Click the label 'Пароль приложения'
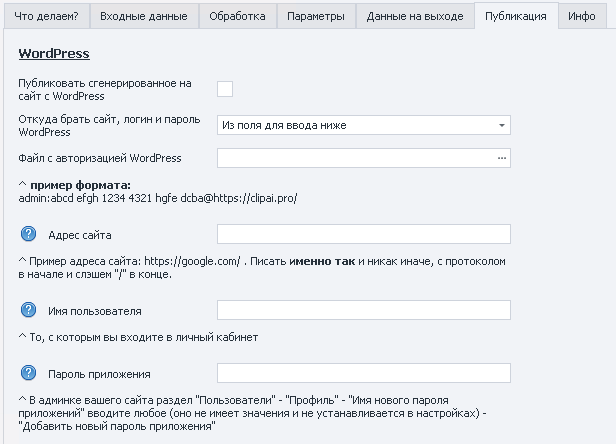 (x=99, y=374)
